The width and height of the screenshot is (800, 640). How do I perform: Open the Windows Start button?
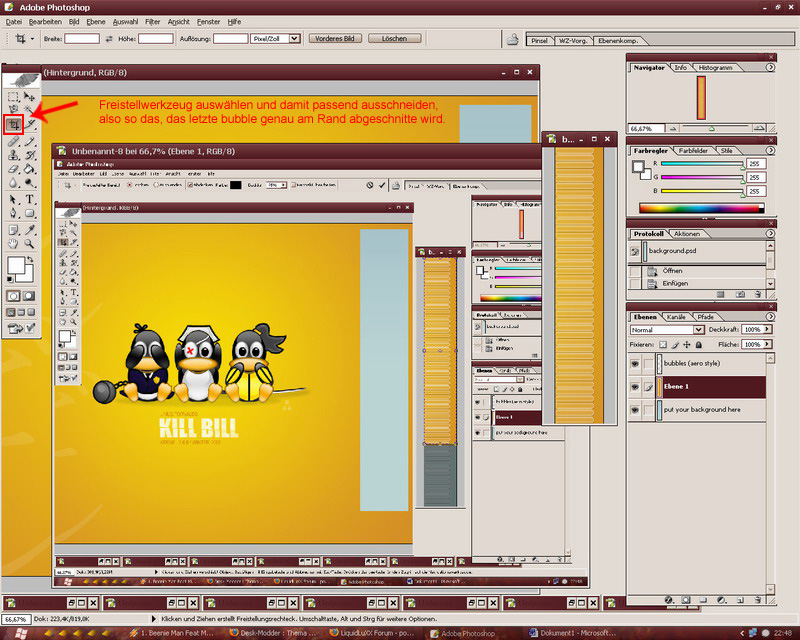pos(20,633)
